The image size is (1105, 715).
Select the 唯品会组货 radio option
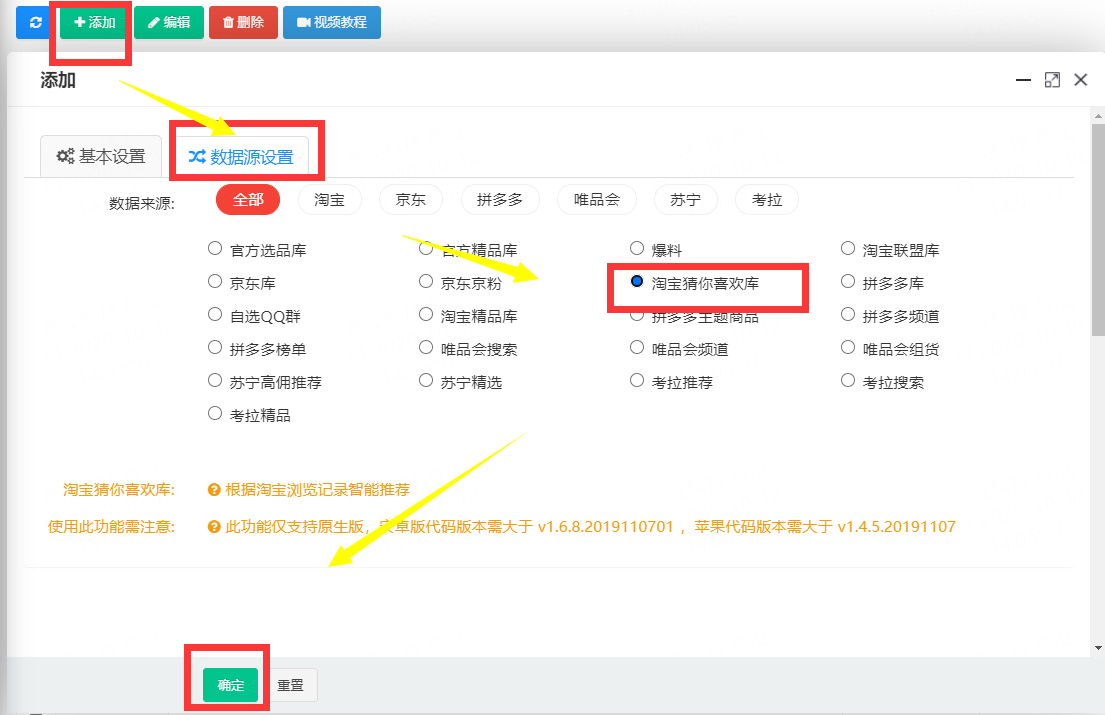[x=848, y=347]
